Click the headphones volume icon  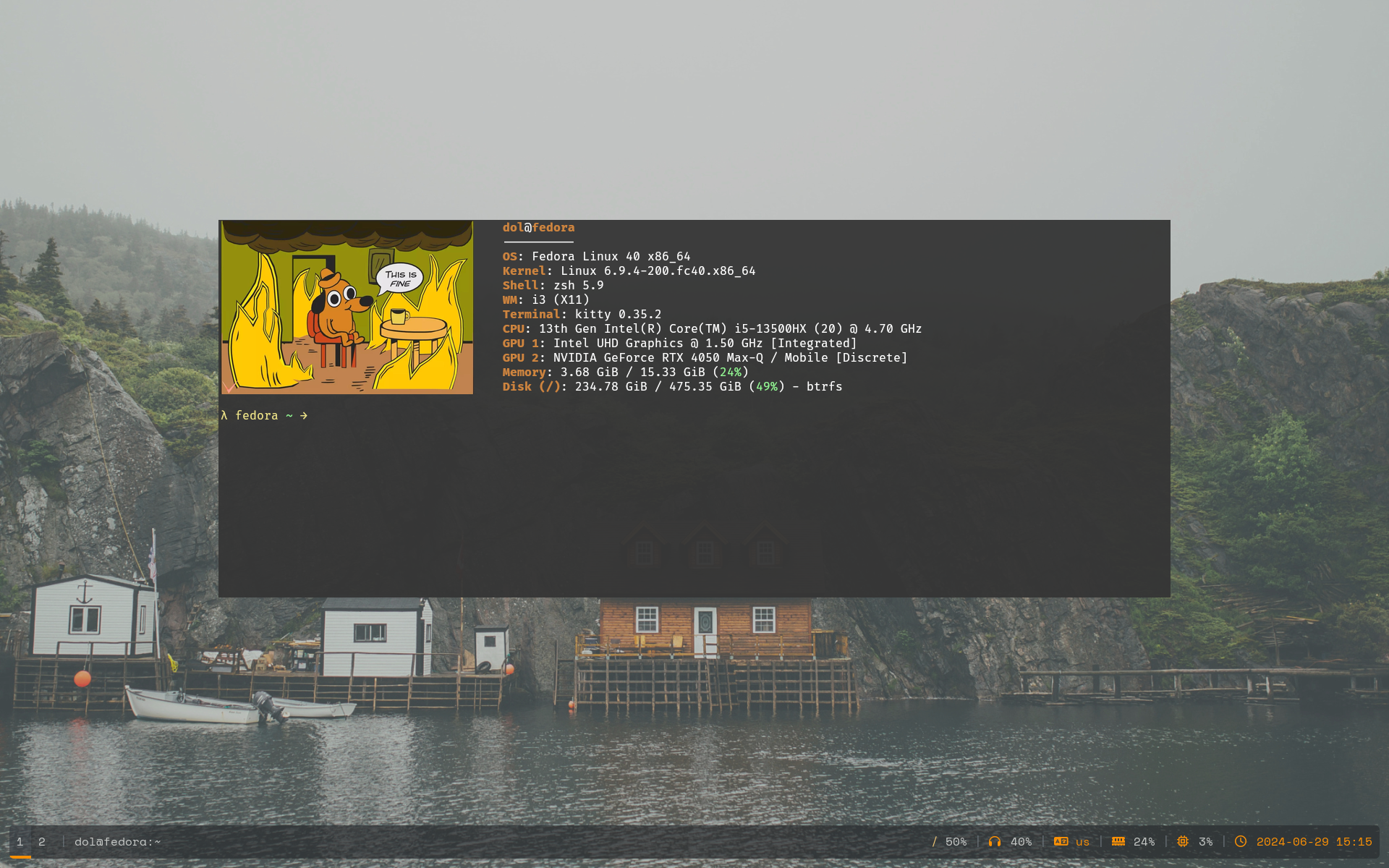995,841
